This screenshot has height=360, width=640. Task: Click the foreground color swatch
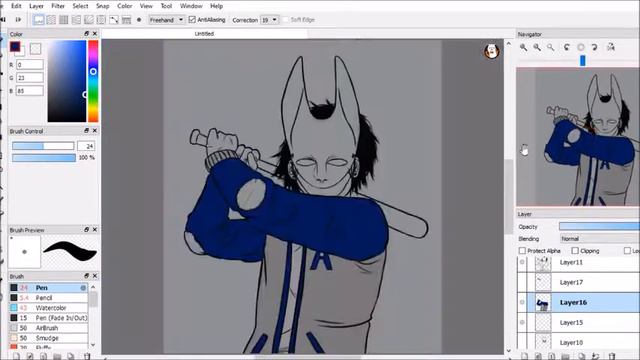[x=15, y=47]
